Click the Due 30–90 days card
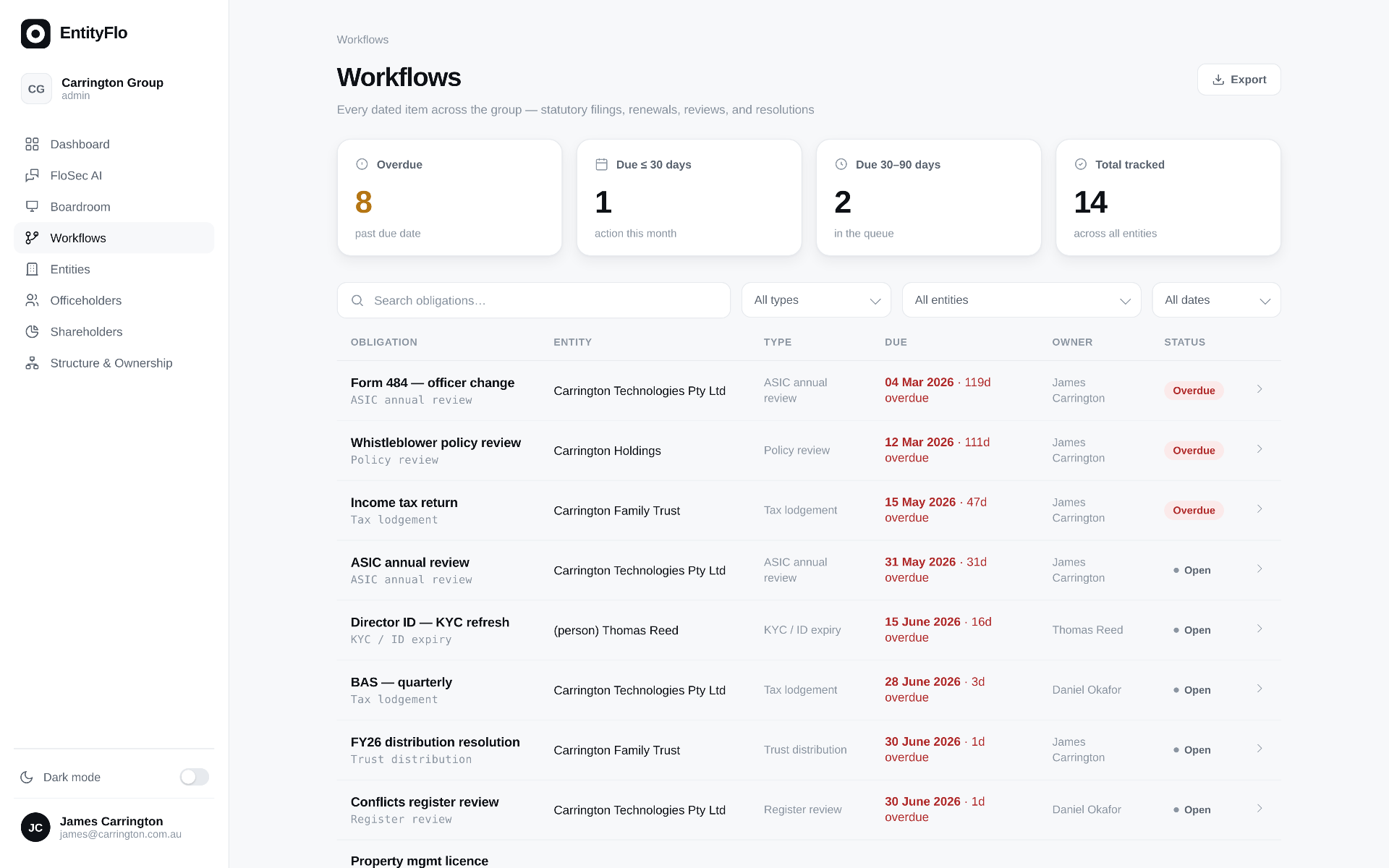1389x868 pixels. [x=929, y=197]
